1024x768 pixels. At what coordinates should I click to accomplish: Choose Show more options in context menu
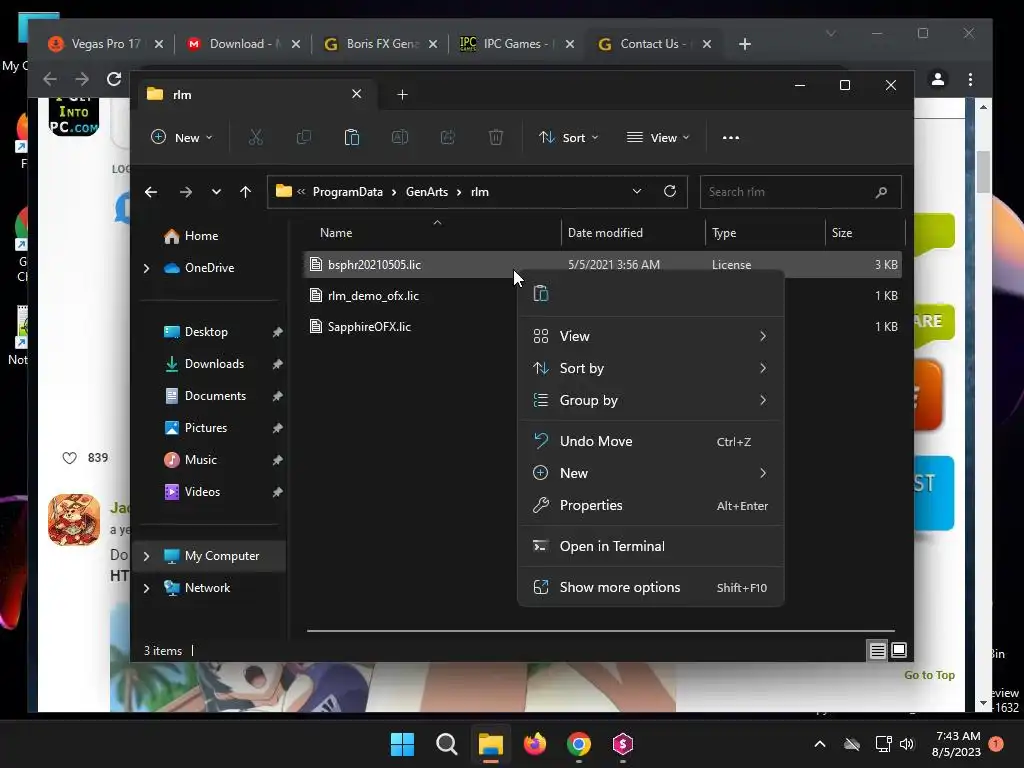pos(650,587)
